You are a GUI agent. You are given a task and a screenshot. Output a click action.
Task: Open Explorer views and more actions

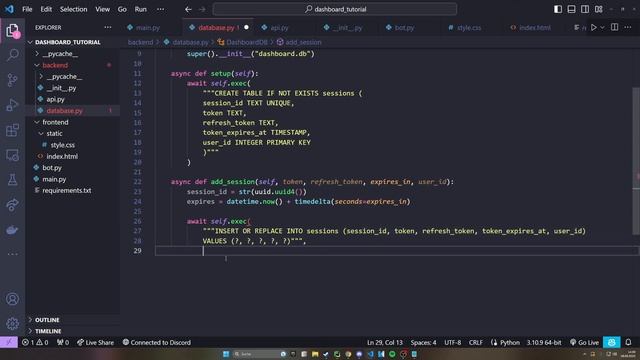(107, 27)
